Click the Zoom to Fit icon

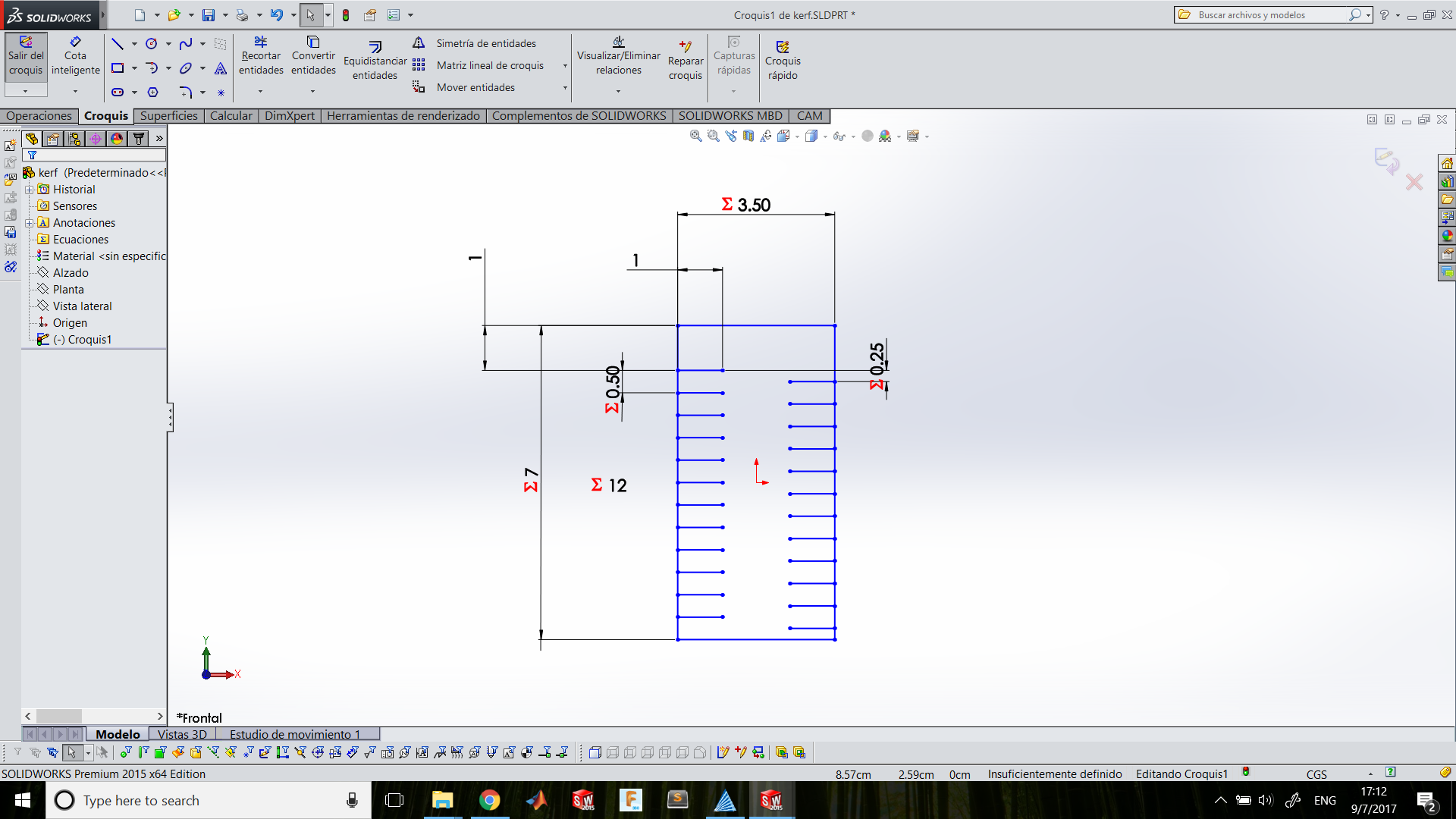coord(695,136)
